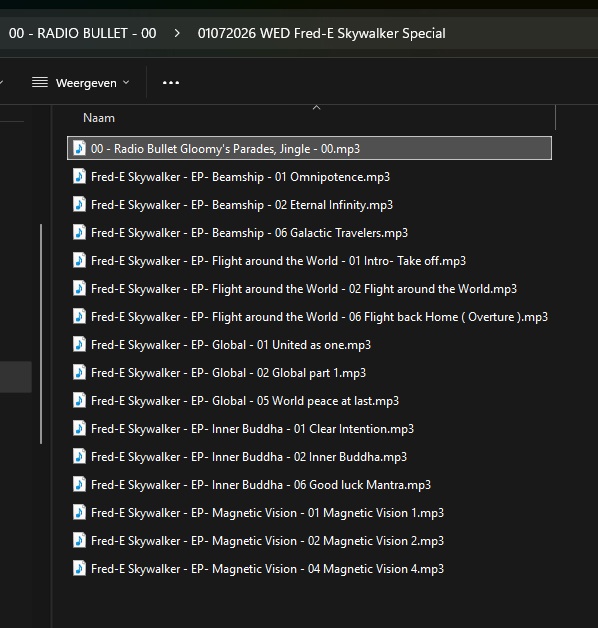Screen dimensions: 598x628
Task: Click mp3 icon of 01 Magnetic Vision 1
Action: [x=79, y=513]
